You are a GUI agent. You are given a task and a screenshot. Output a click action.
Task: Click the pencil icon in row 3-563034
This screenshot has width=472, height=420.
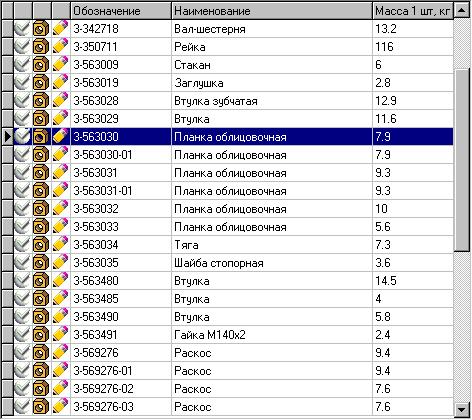click(60, 245)
